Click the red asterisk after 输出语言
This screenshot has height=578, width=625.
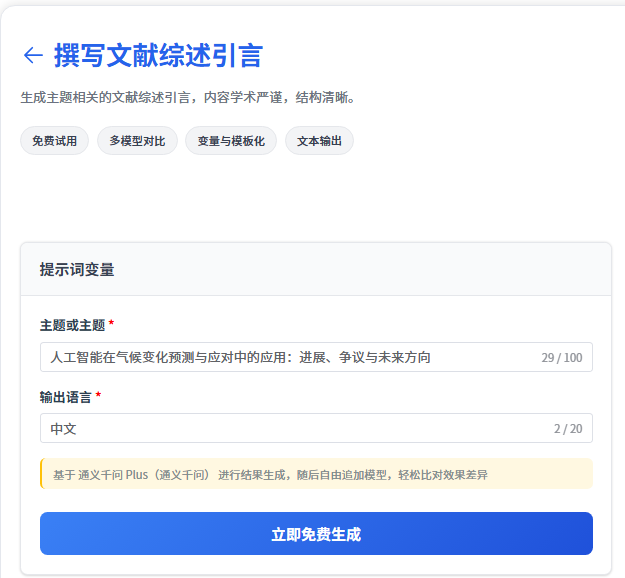click(98, 397)
